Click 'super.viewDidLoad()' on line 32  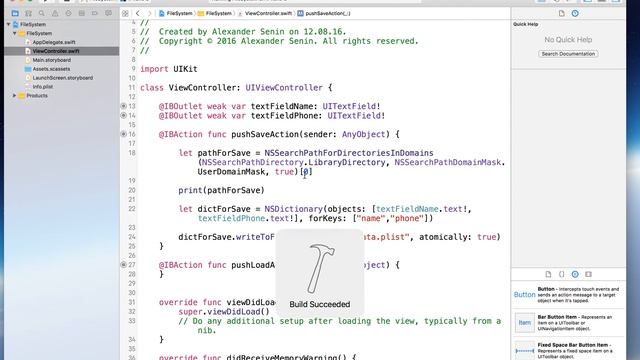click(x=224, y=311)
